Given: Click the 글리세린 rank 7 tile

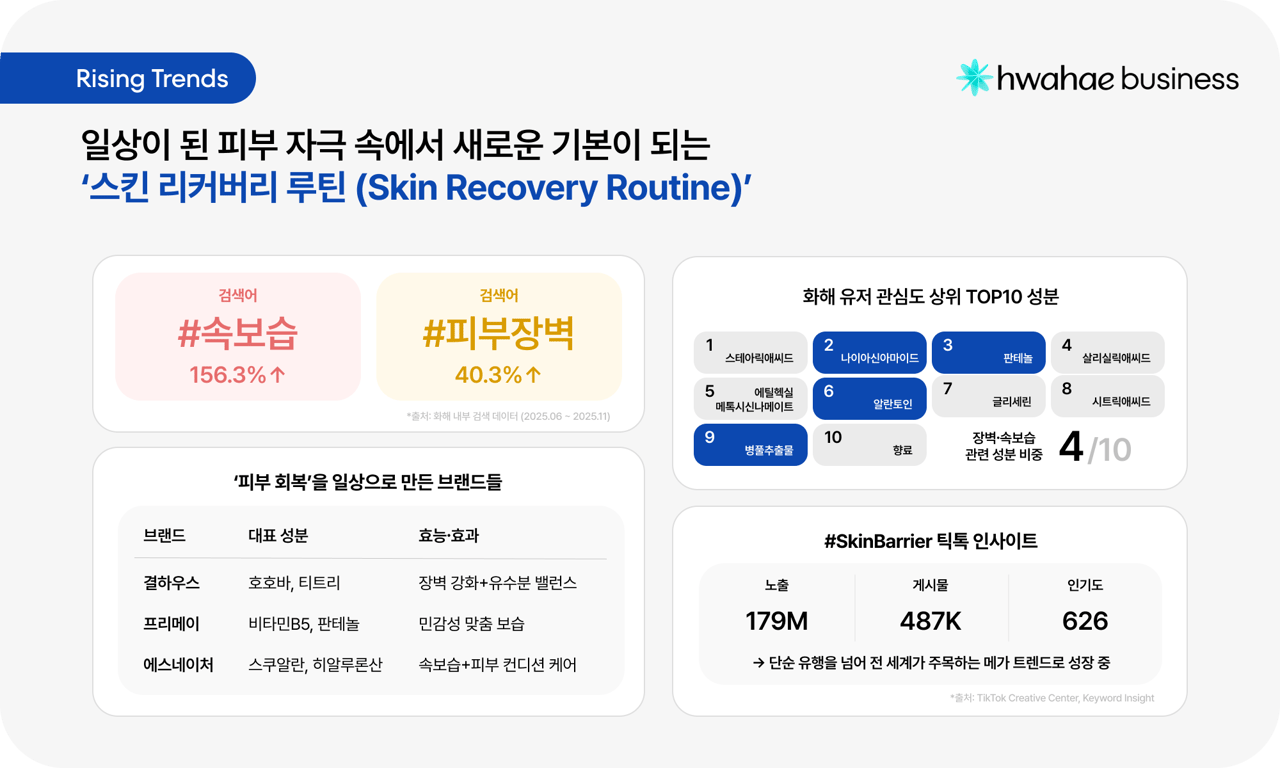Looking at the screenshot, I should point(988,397).
